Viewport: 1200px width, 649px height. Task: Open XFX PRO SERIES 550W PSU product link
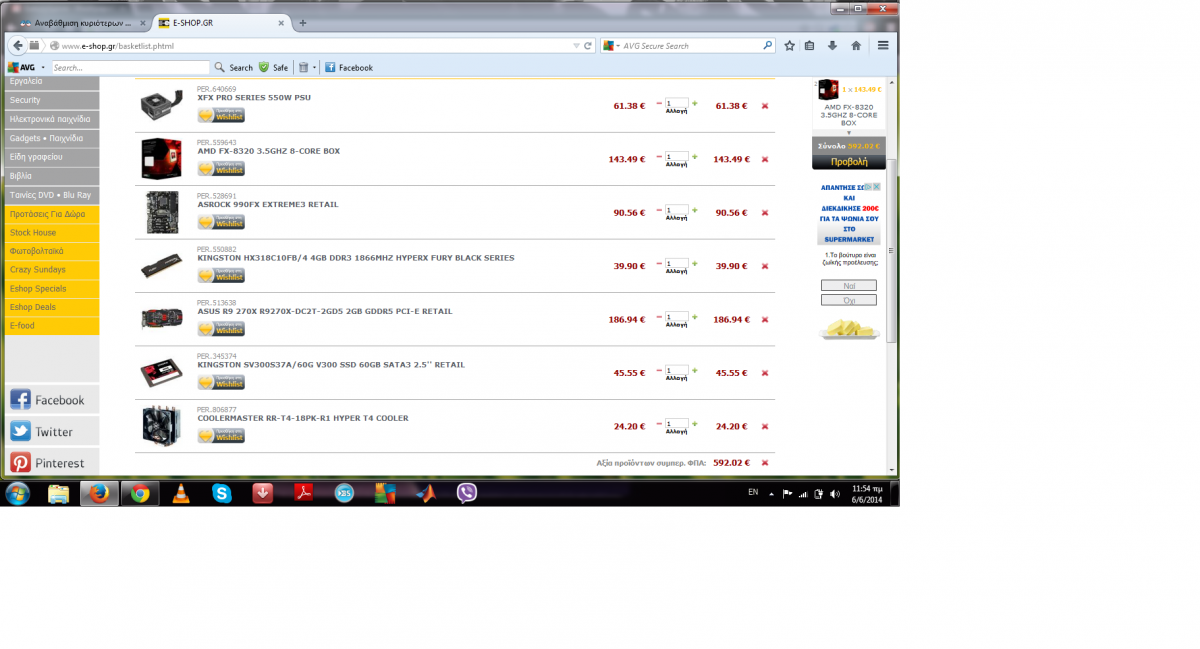tap(254, 97)
